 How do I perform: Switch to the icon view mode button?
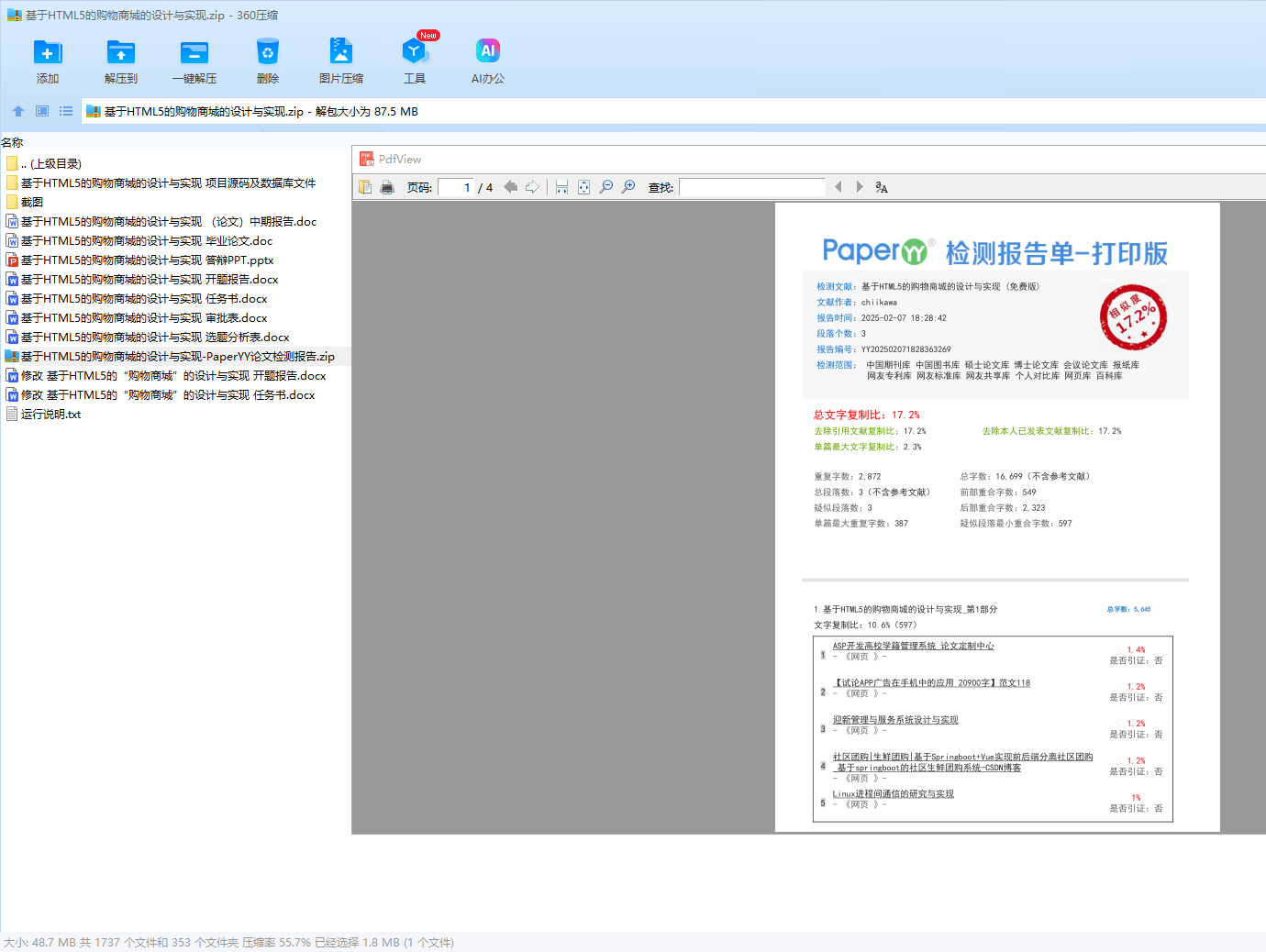(x=42, y=111)
